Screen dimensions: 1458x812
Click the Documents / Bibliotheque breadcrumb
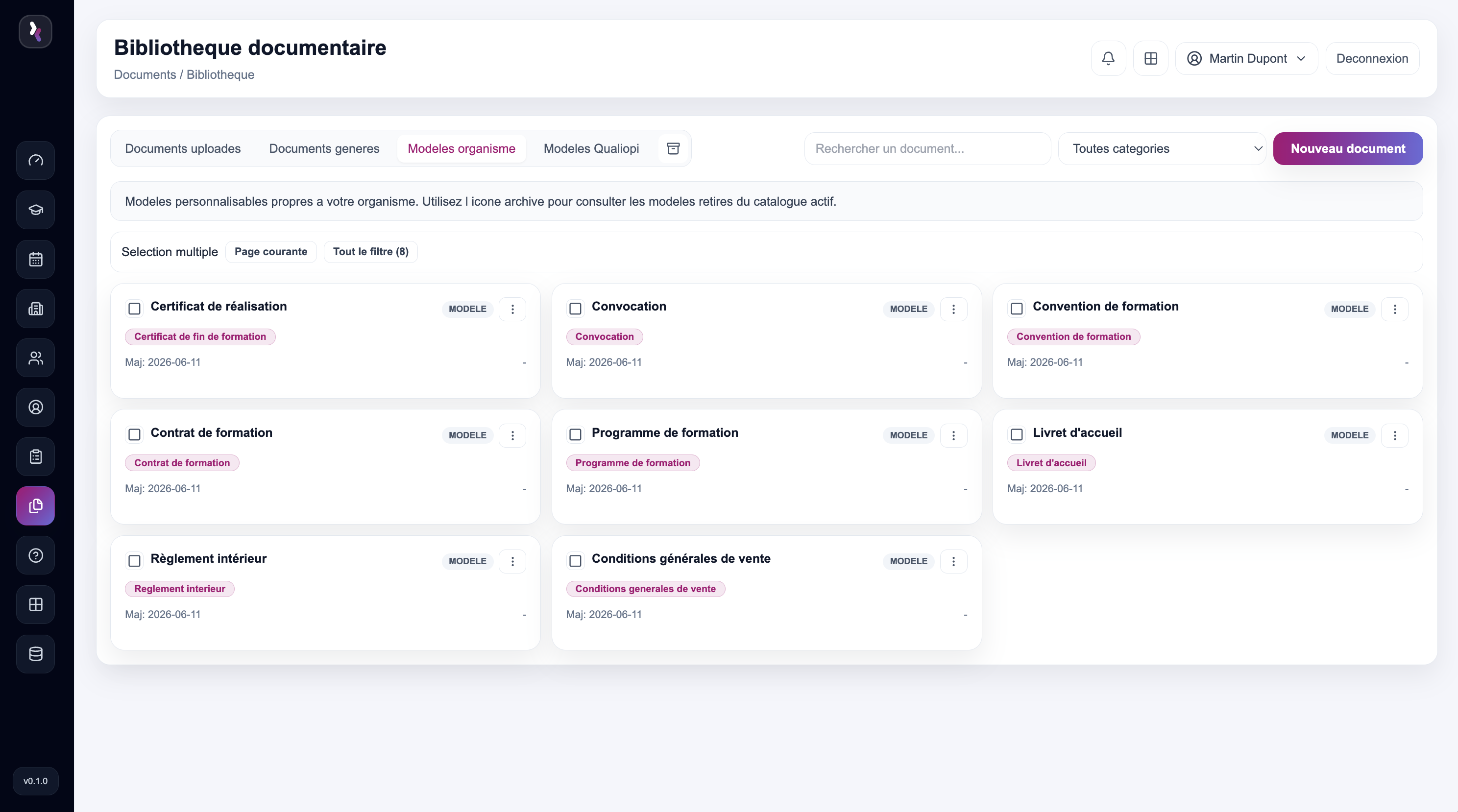point(184,75)
